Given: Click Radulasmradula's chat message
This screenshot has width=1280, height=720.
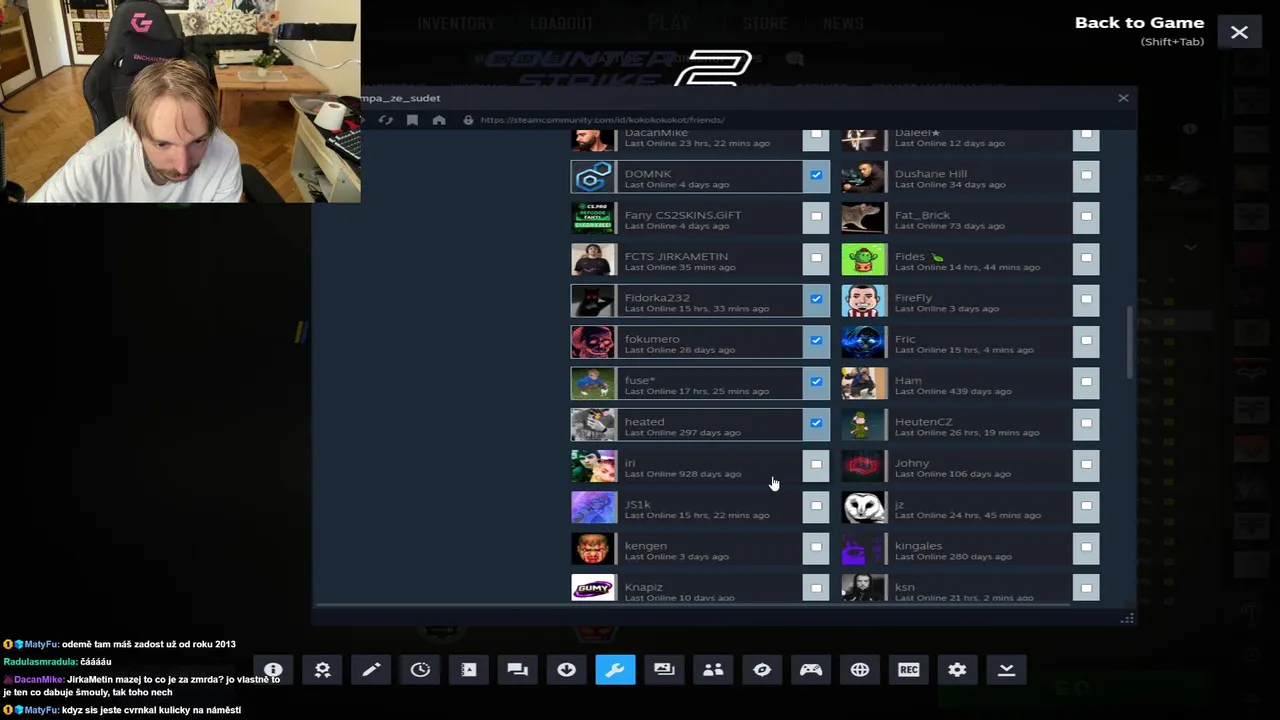Looking at the screenshot, I should click(58, 662).
